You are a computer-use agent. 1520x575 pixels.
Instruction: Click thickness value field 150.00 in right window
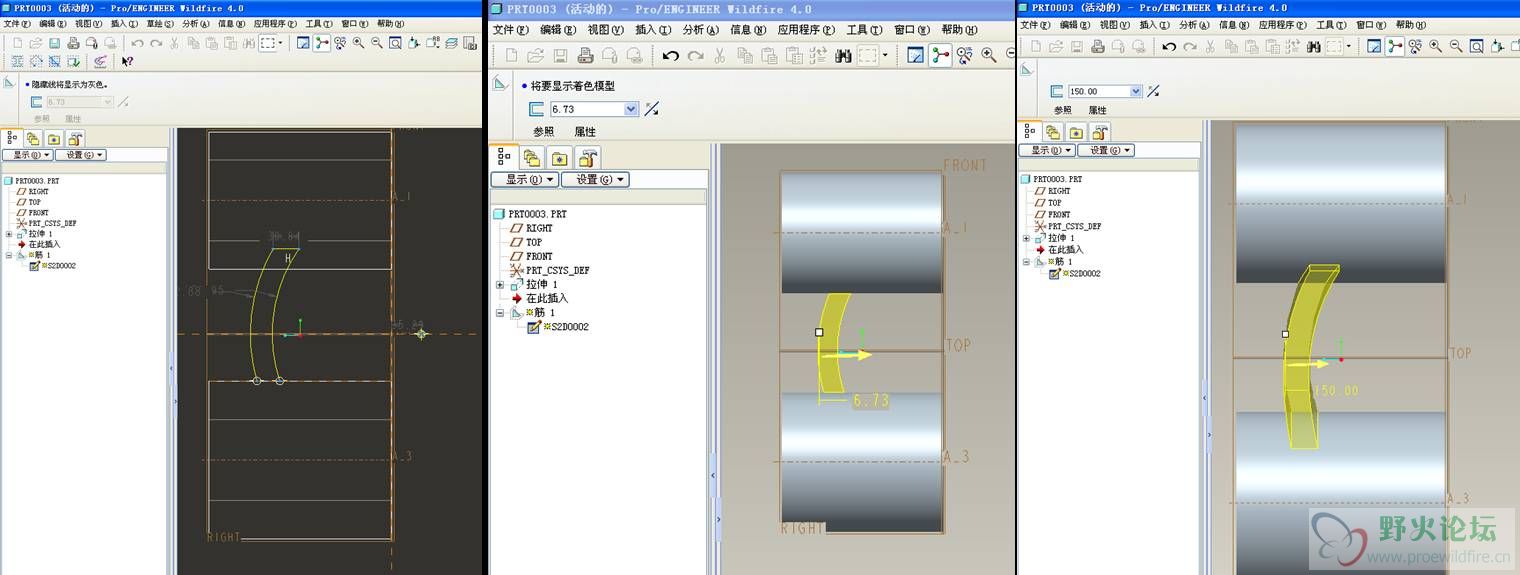click(x=1099, y=91)
